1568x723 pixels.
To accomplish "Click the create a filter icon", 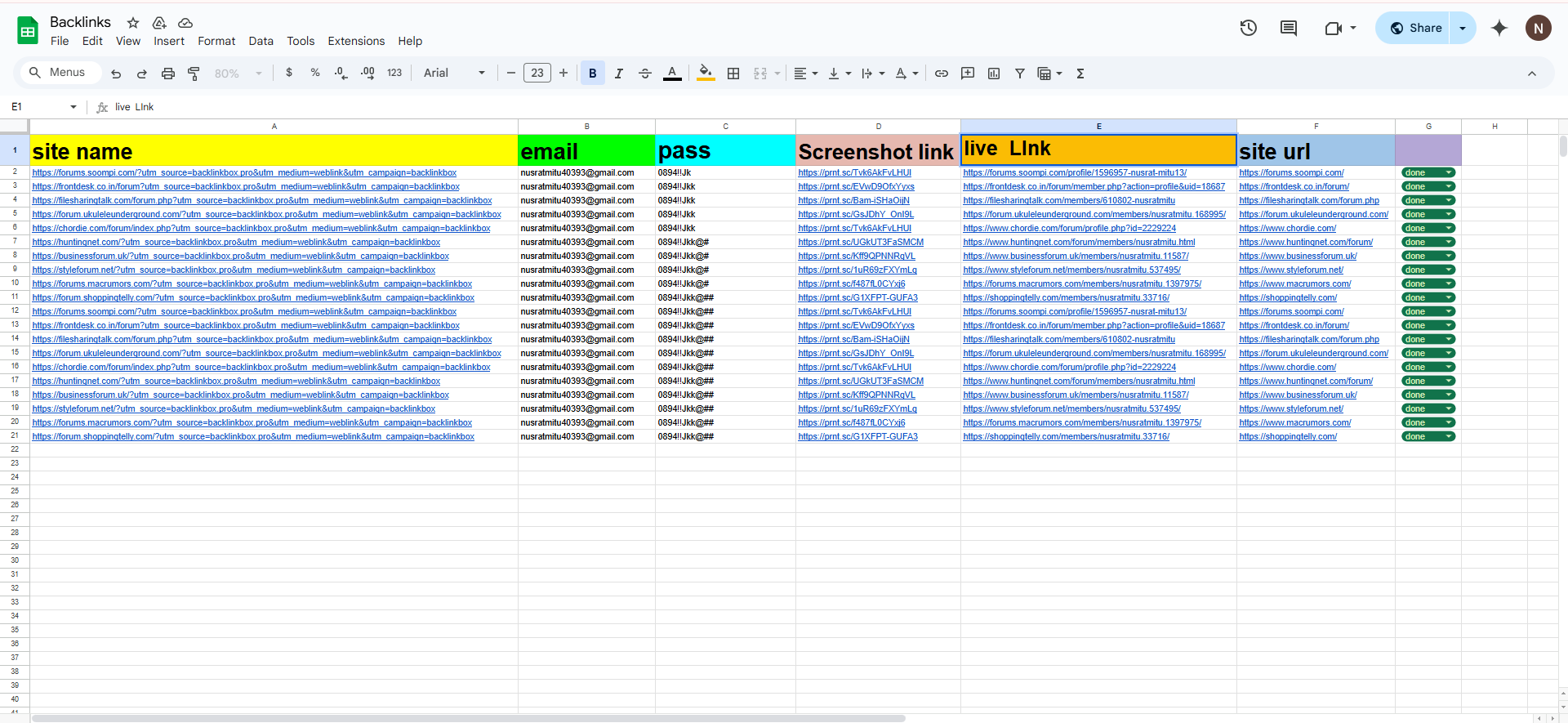I will [x=1020, y=74].
